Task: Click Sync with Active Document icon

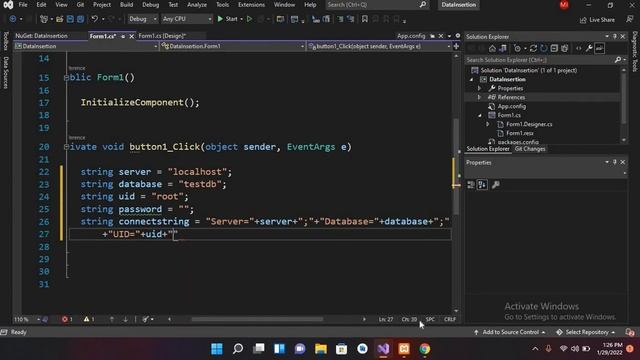Action: [x=533, y=49]
